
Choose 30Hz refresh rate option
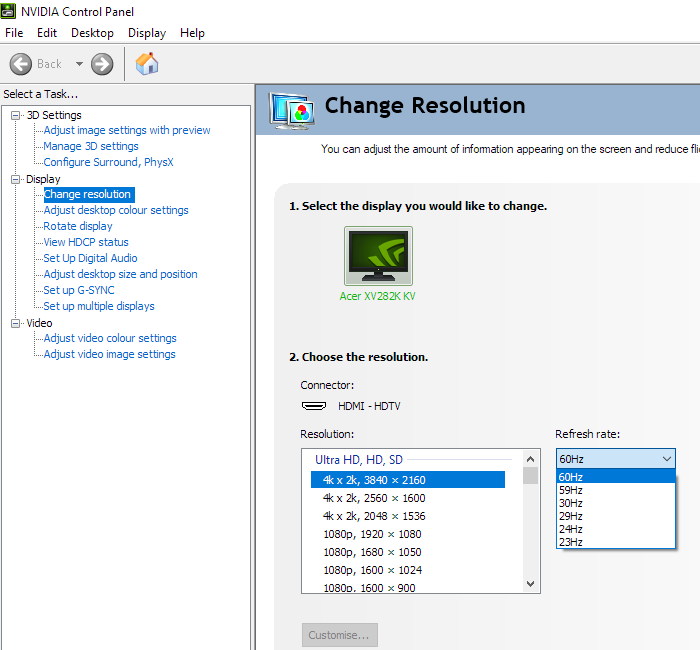click(x=616, y=503)
